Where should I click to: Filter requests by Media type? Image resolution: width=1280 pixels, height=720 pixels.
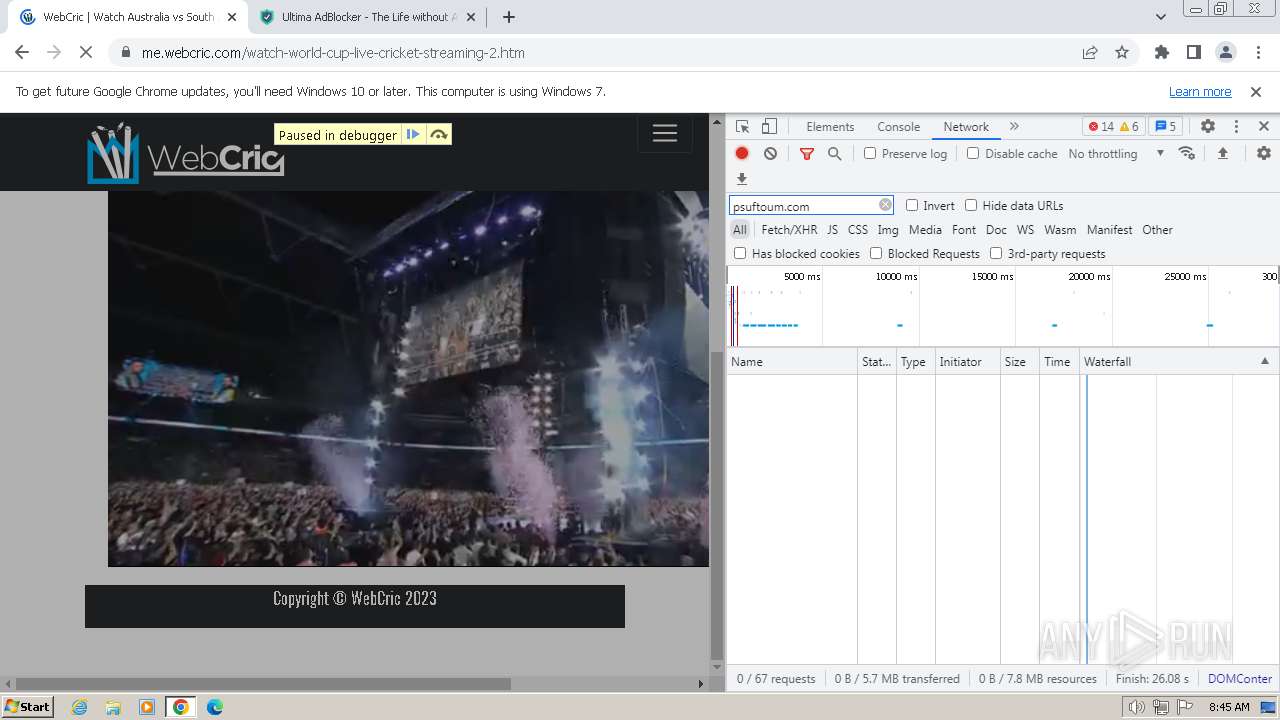(925, 229)
